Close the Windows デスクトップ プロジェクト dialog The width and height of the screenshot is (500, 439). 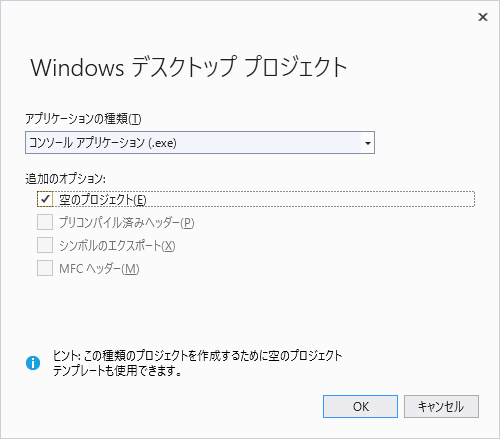coord(483,17)
